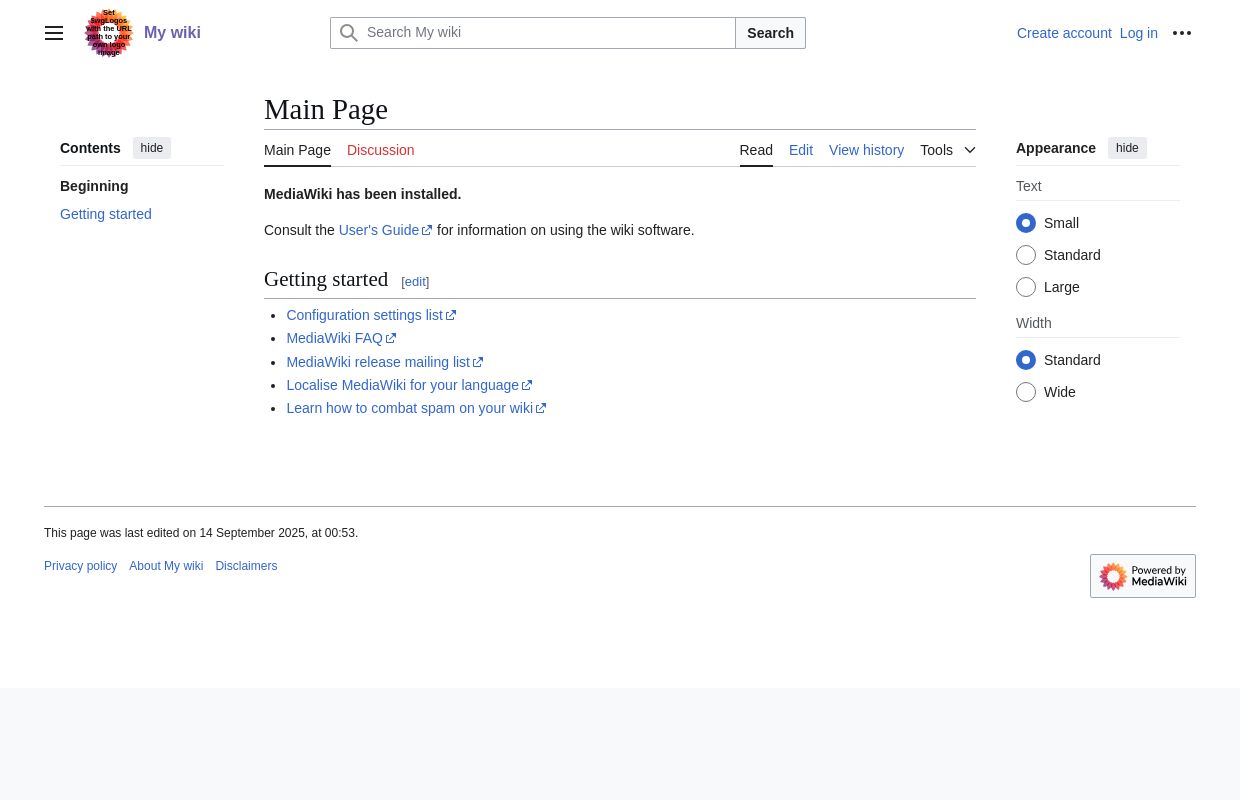This screenshot has width=1240, height=800.
Task: Click the external link icon beside User's Guide
Action: (426, 230)
